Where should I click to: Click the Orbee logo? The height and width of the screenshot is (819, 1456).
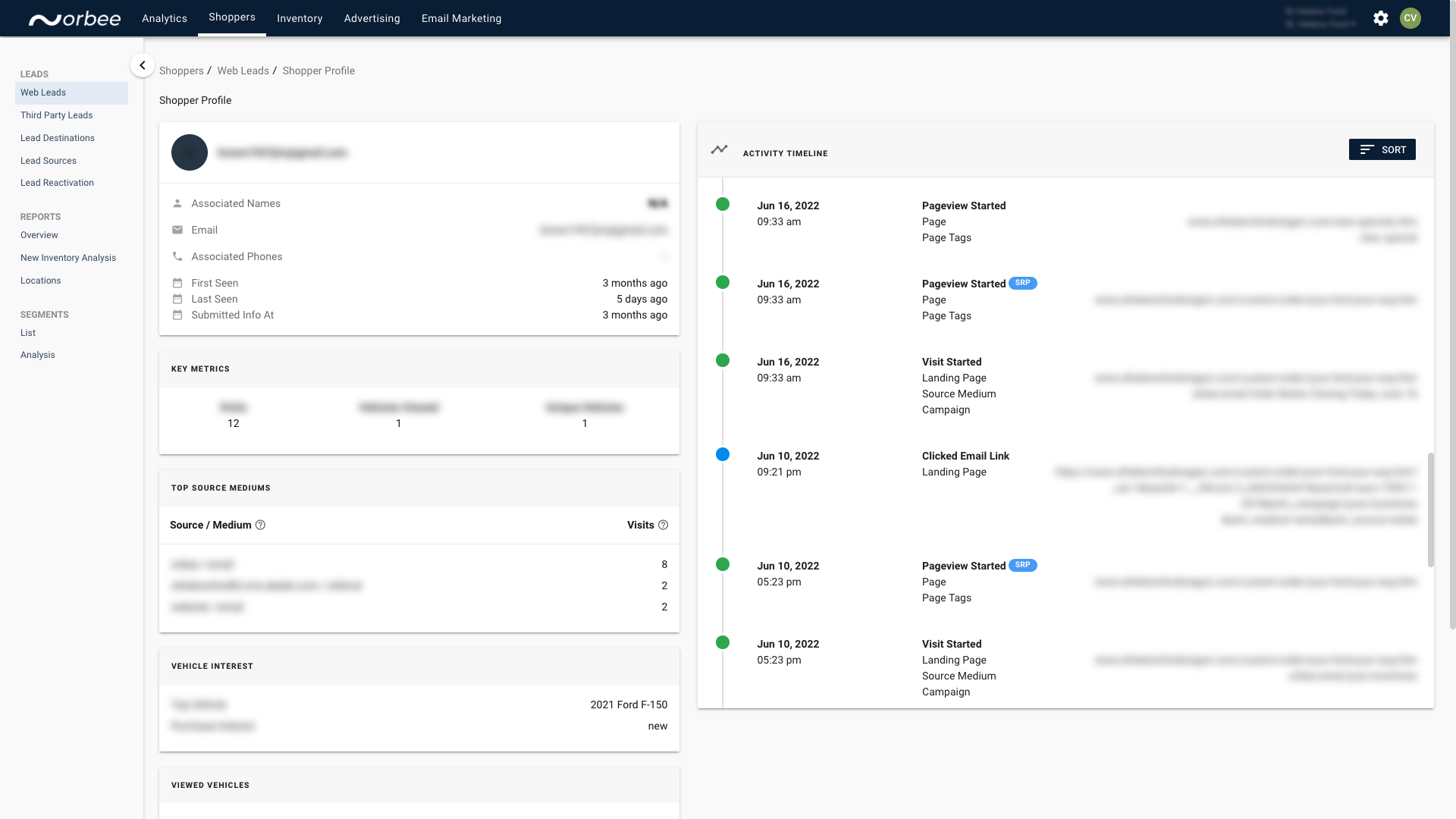[74, 19]
